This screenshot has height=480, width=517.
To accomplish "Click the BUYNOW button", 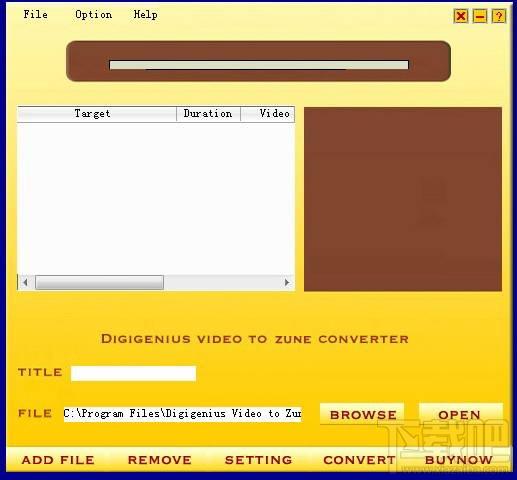I will 459,460.
